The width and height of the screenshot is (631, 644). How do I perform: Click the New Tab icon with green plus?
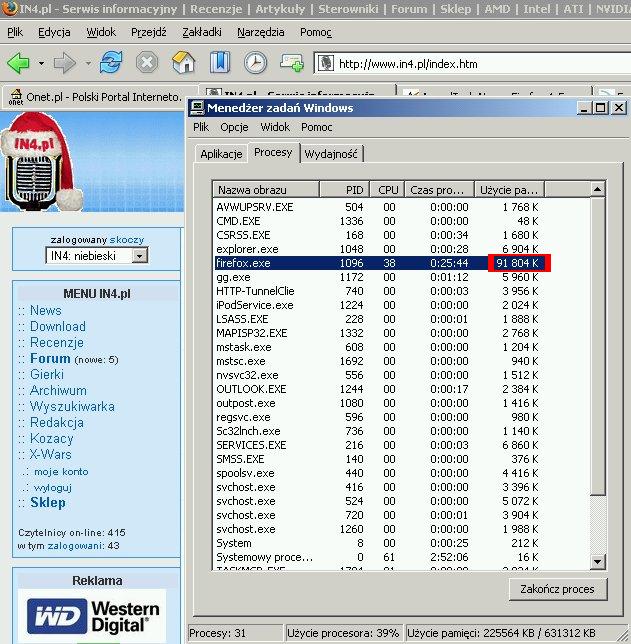click(x=292, y=63)
